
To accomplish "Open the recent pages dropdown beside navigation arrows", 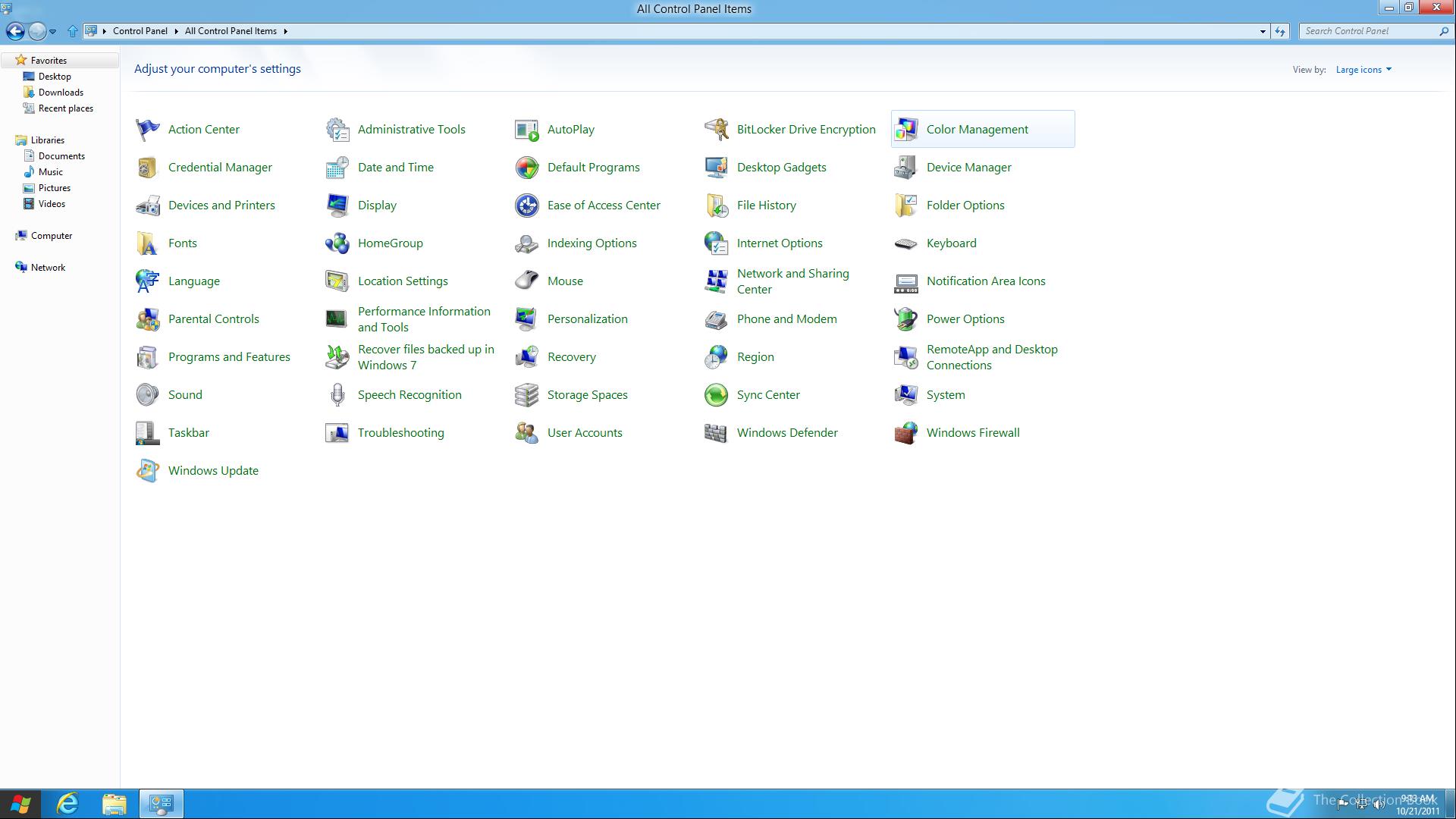I will point(52,31).
